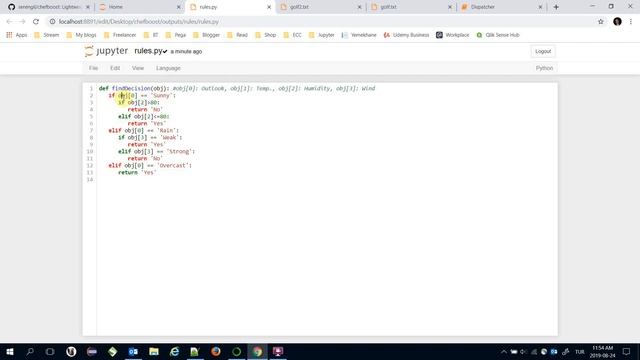Open Firefox from the taskbar
640x360 pixels.
(x=216, y=351)
